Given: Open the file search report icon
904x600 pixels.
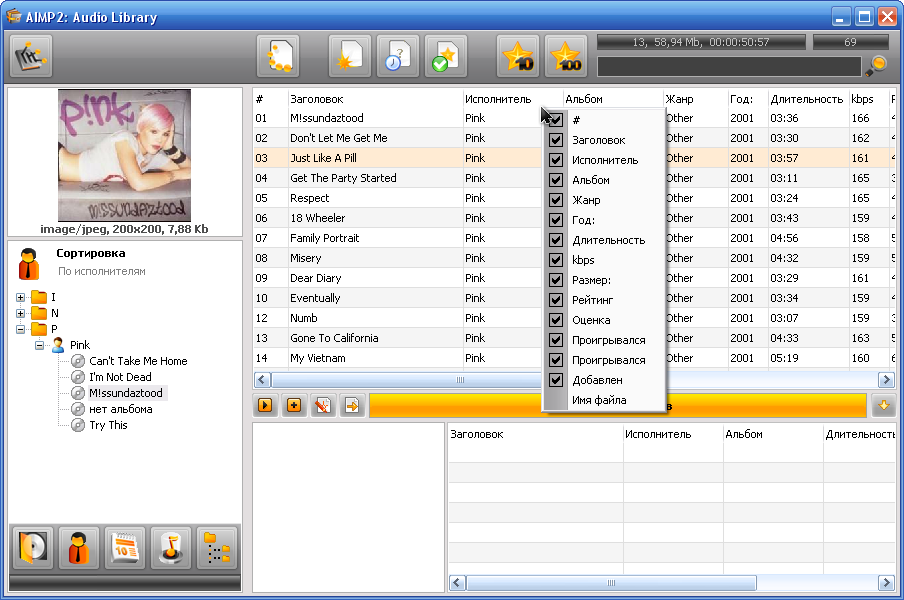Looking at the screenshot, I should tap(278, 56).
